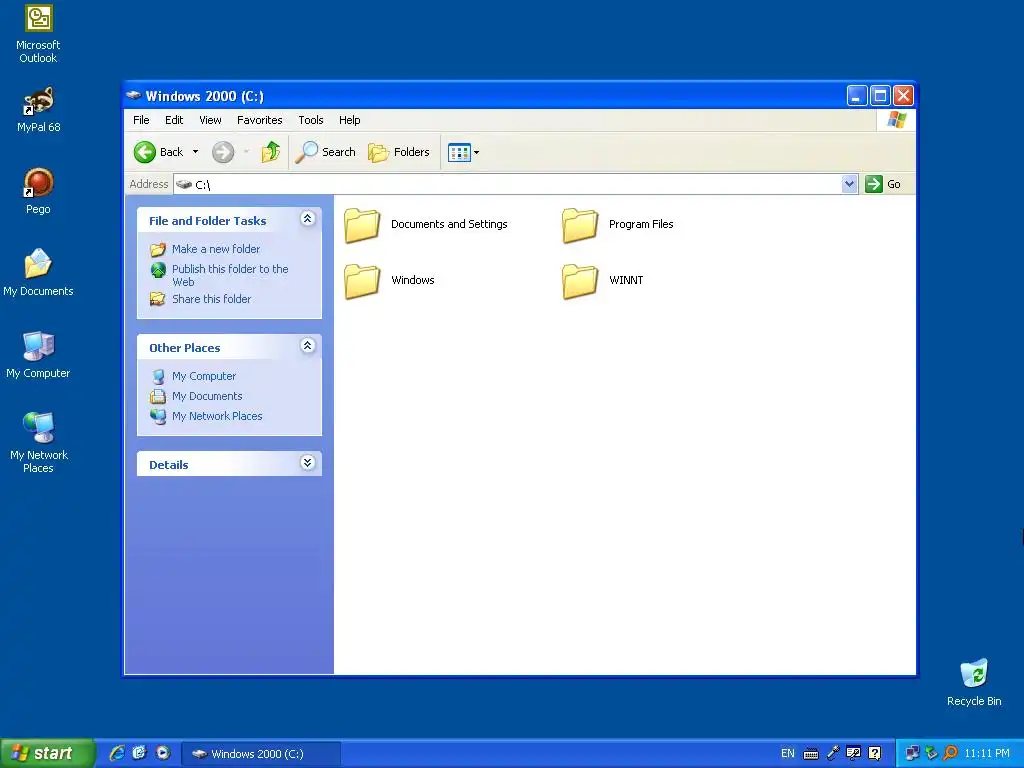The image size is (1024, 768).
Task: Toggle the Folders tree pane
Action: 399,152
